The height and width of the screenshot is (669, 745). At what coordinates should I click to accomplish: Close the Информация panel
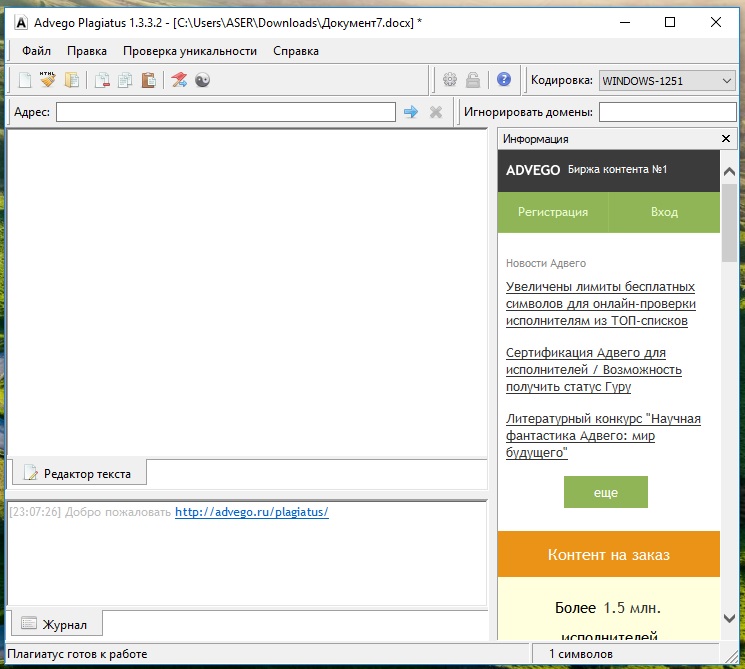click(726, 139)
